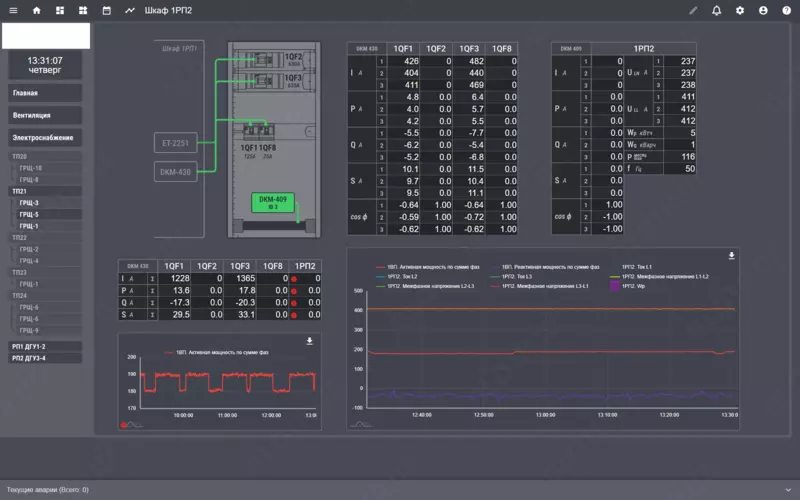Select the green DKM-409 device block
Viewport: 800px width, 500px height.
coord(273,203)
